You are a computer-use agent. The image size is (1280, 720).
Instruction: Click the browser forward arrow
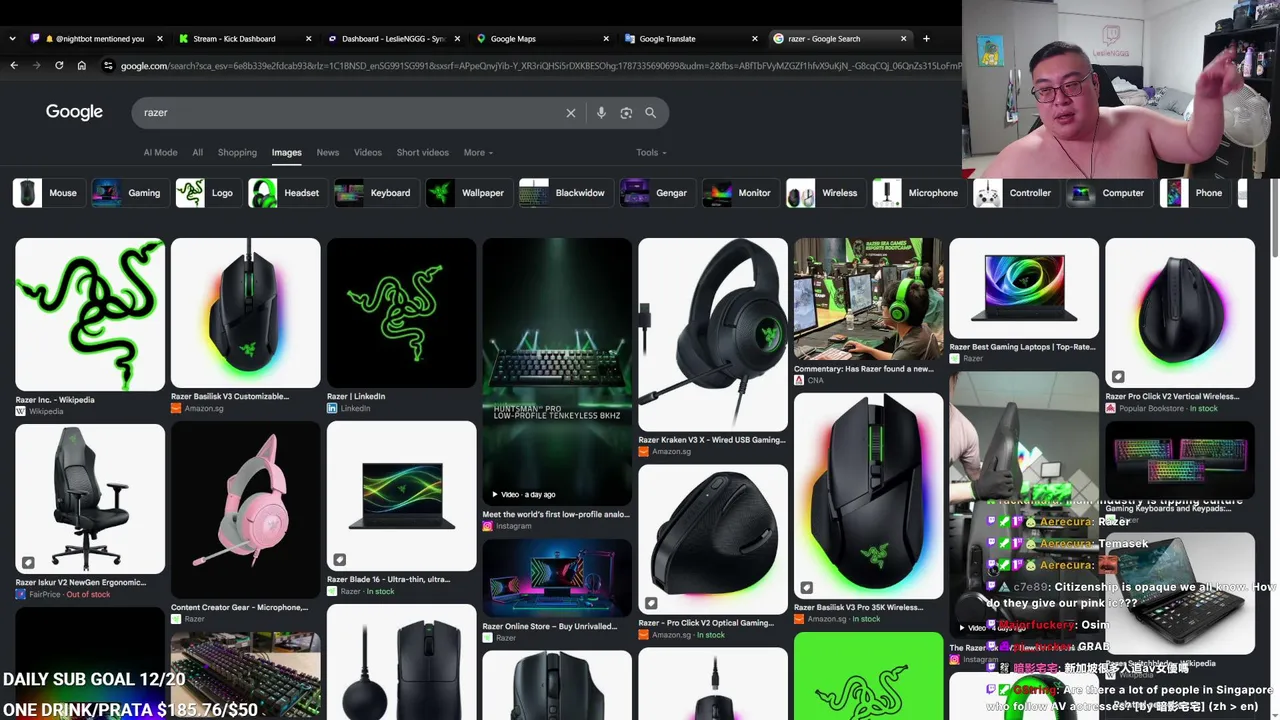[x=37, y=66]
